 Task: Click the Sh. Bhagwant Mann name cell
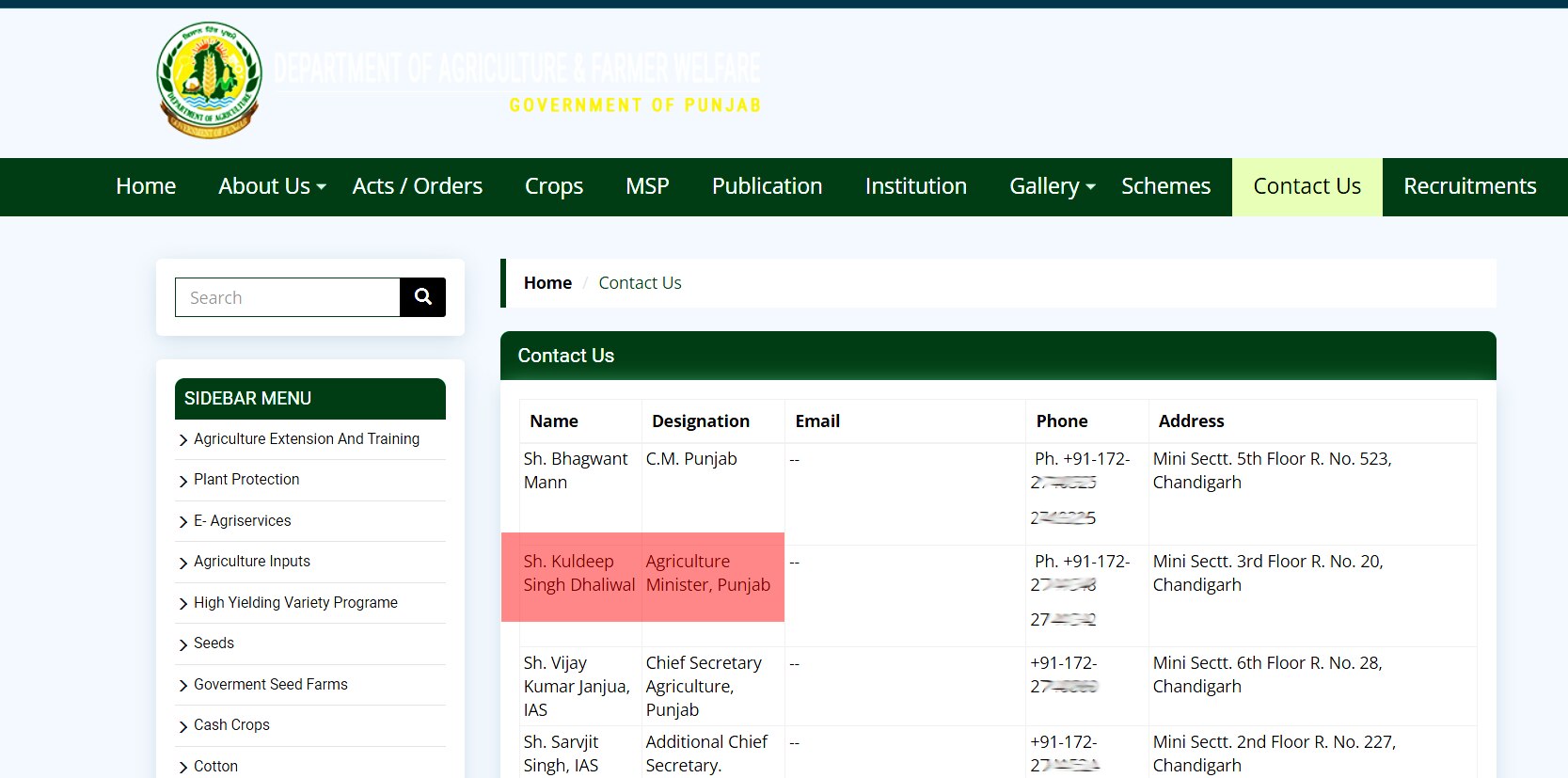click(x=580, y=494)
